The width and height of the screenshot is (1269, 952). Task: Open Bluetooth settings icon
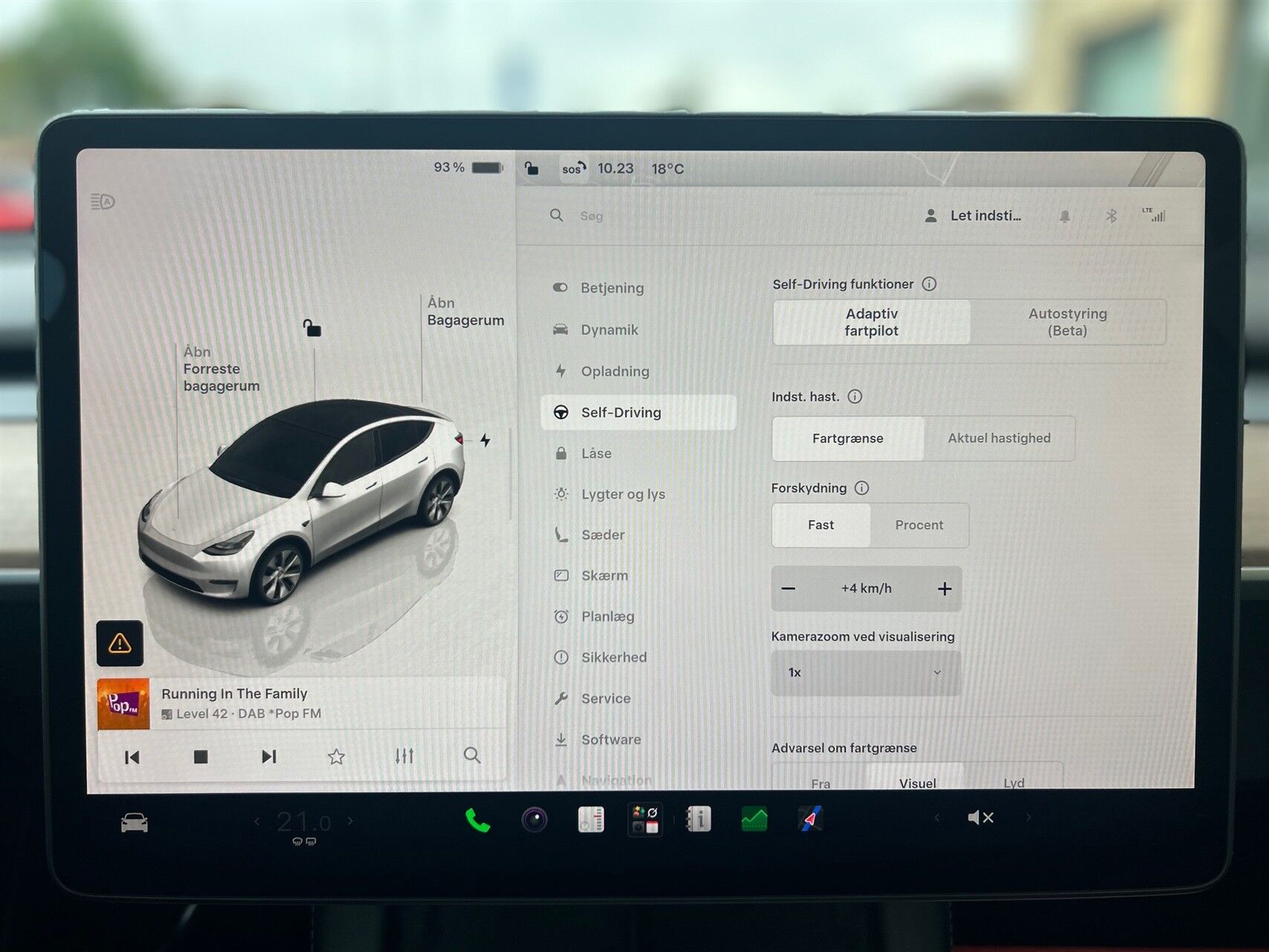(1111, 216)
